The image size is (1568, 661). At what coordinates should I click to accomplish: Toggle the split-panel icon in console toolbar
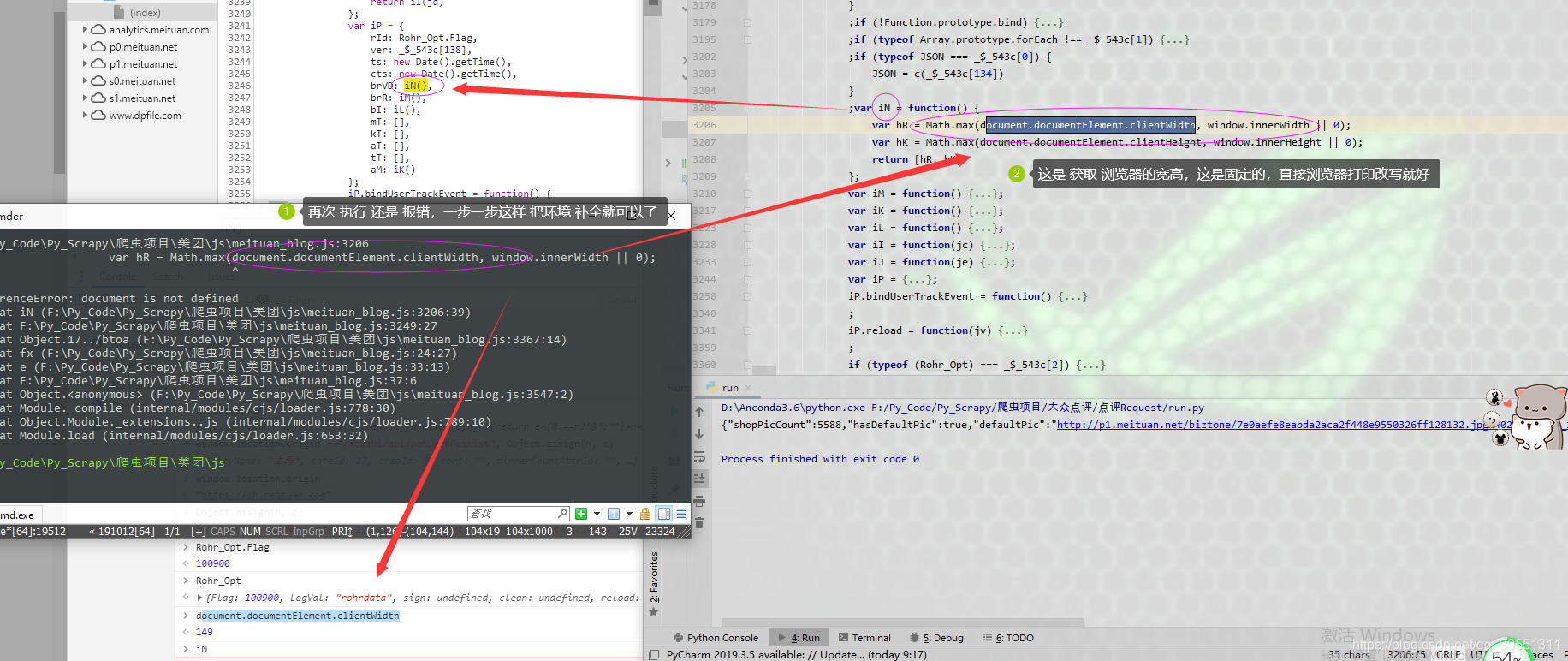664,514
